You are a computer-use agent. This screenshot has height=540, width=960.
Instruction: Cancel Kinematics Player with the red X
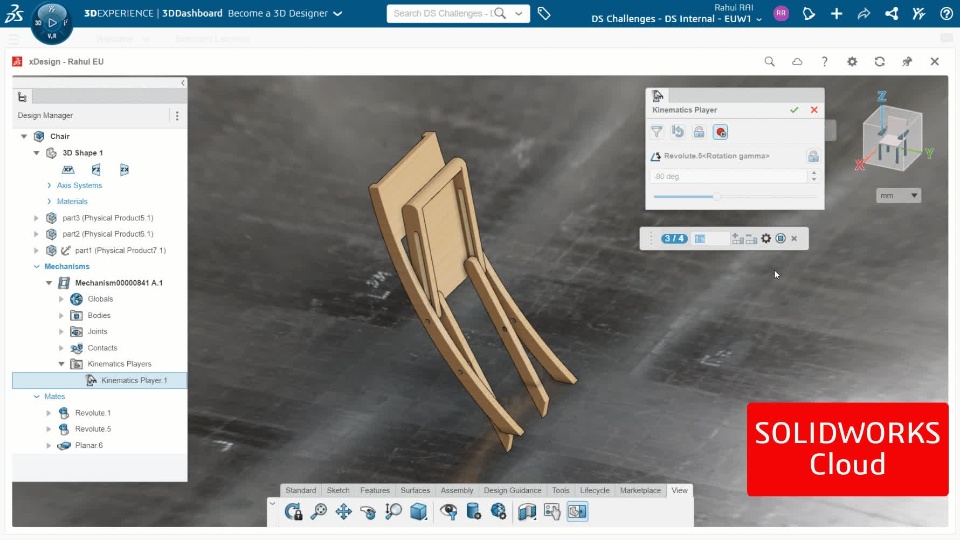(x=814, y=110)
